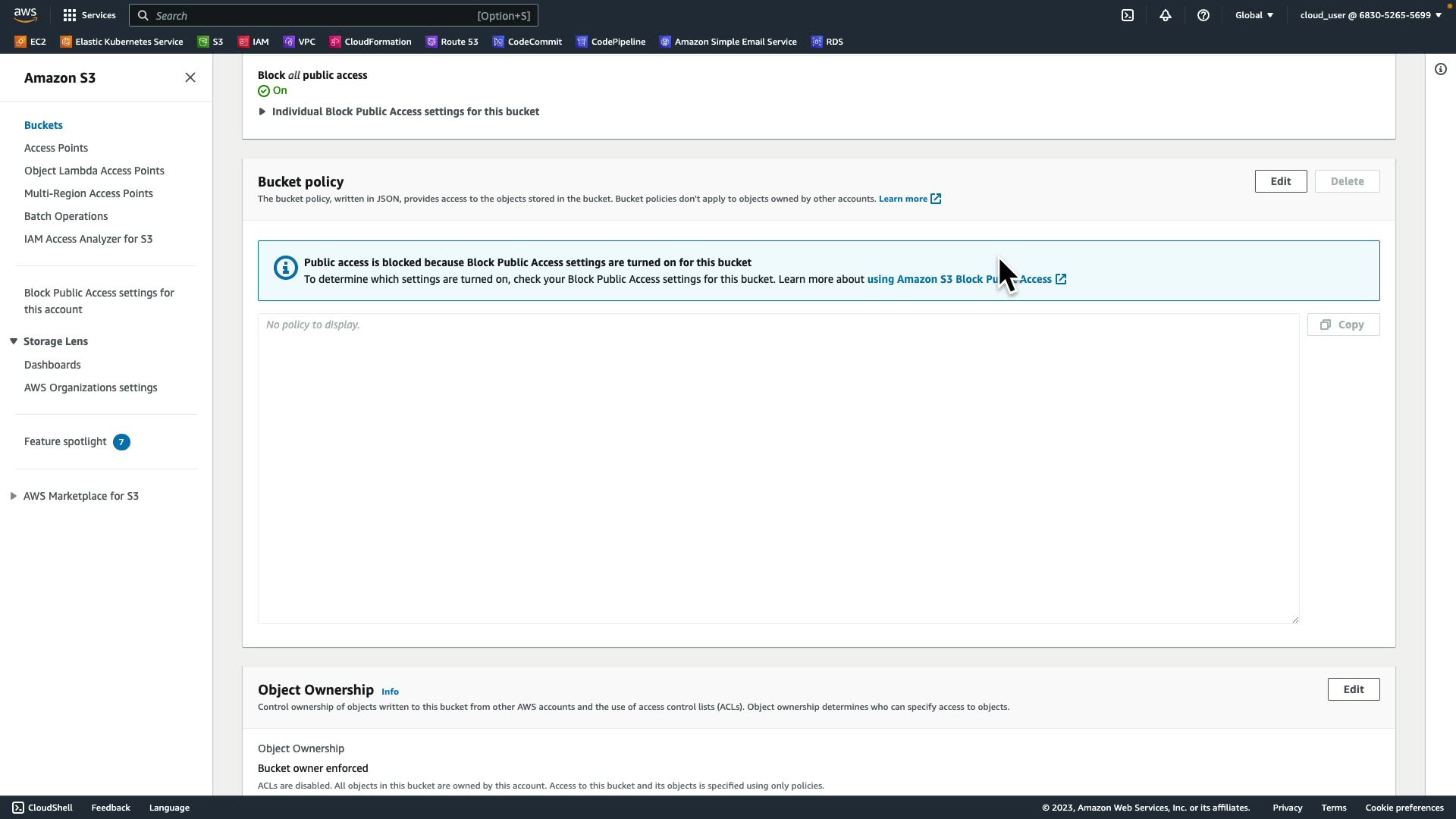The width and height of the screenshot is (1456, 819).
Task: Go to IAM Access Analyzer for S3
Action: [x=88, y=239]
